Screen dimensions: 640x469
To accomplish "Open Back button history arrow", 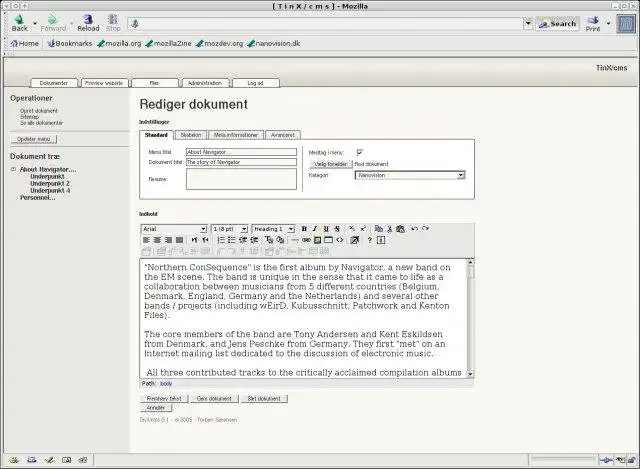I will point(35,23).
